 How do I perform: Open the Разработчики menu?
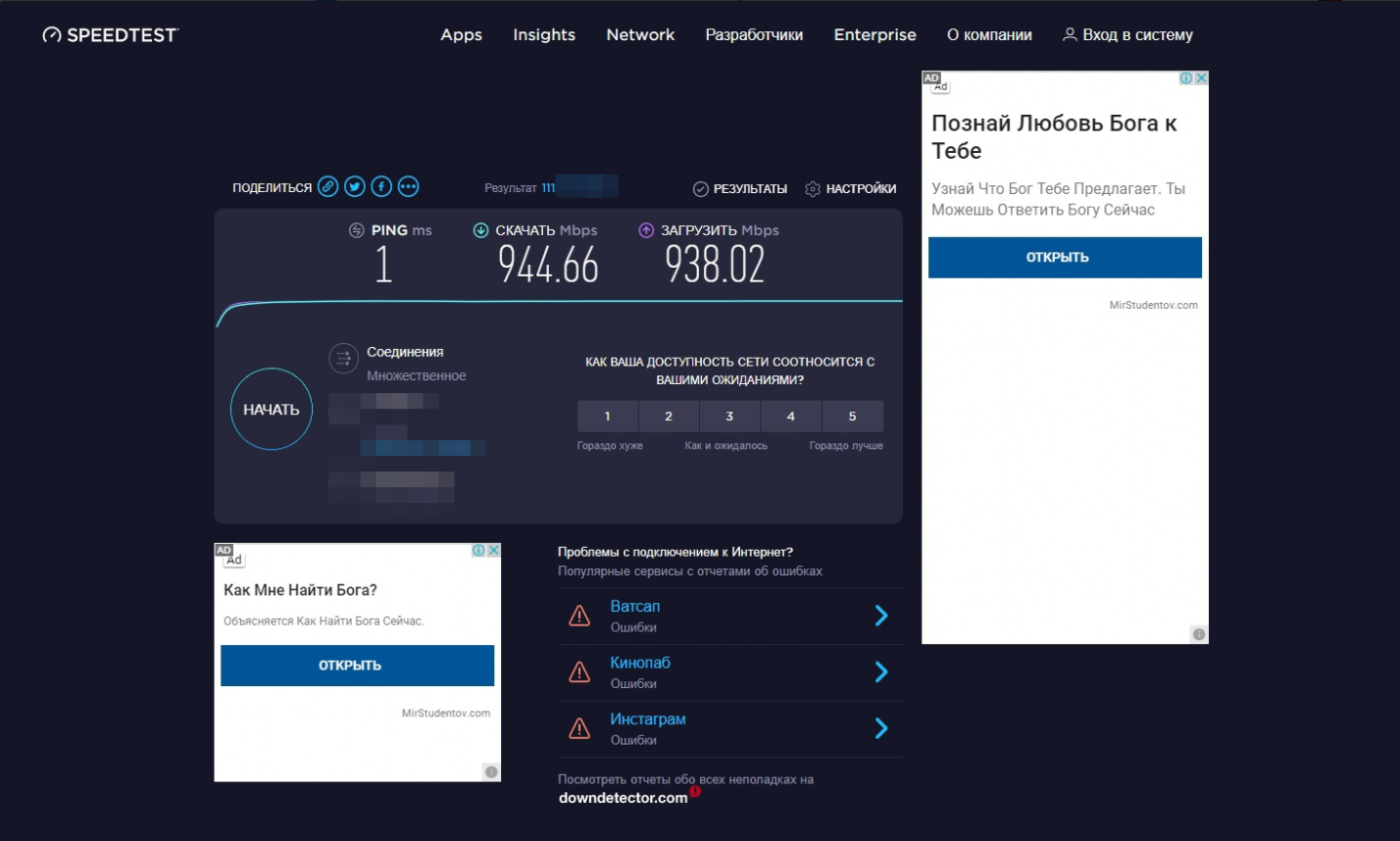(754, 34)
